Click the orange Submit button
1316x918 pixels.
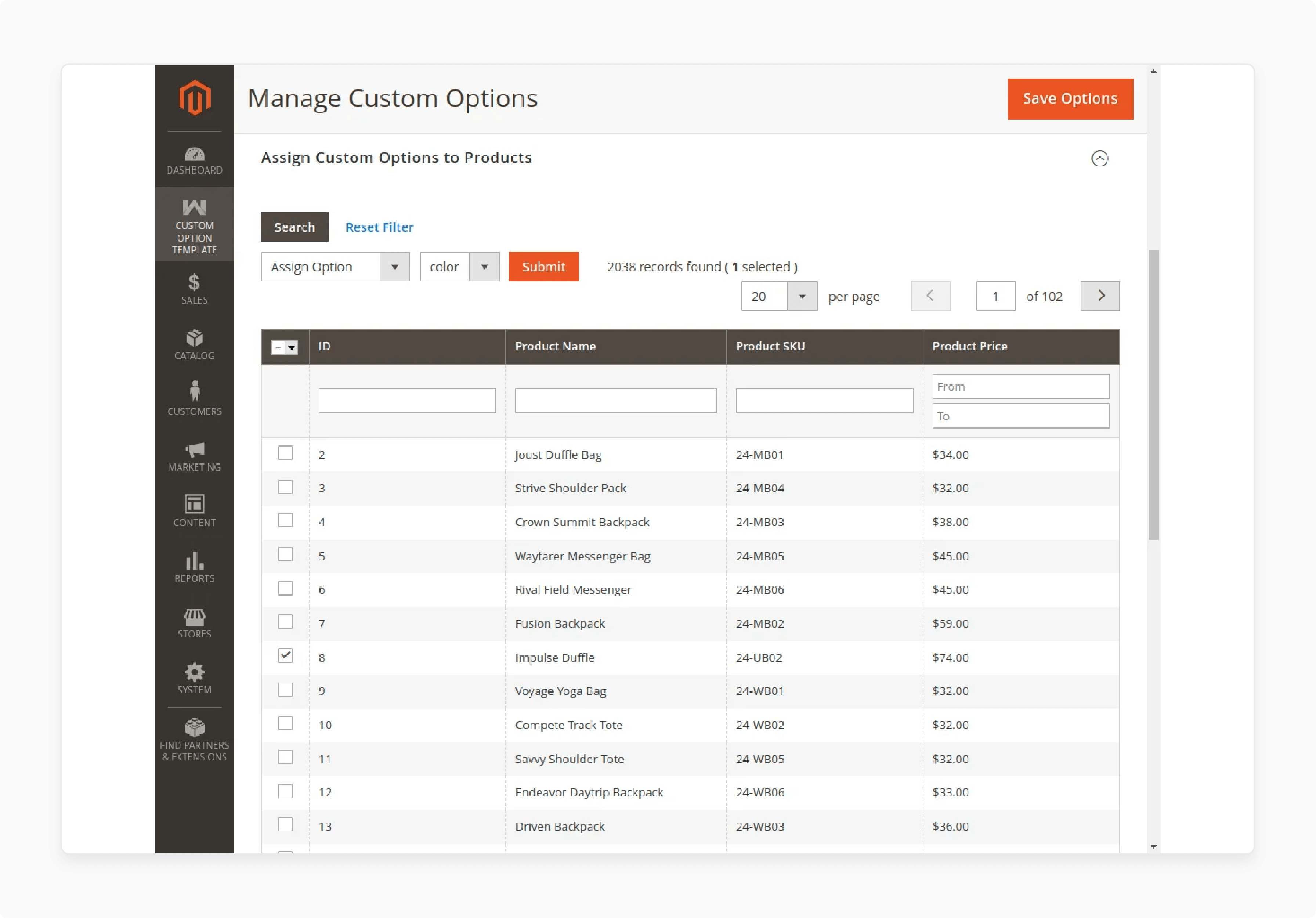[543, 267]
